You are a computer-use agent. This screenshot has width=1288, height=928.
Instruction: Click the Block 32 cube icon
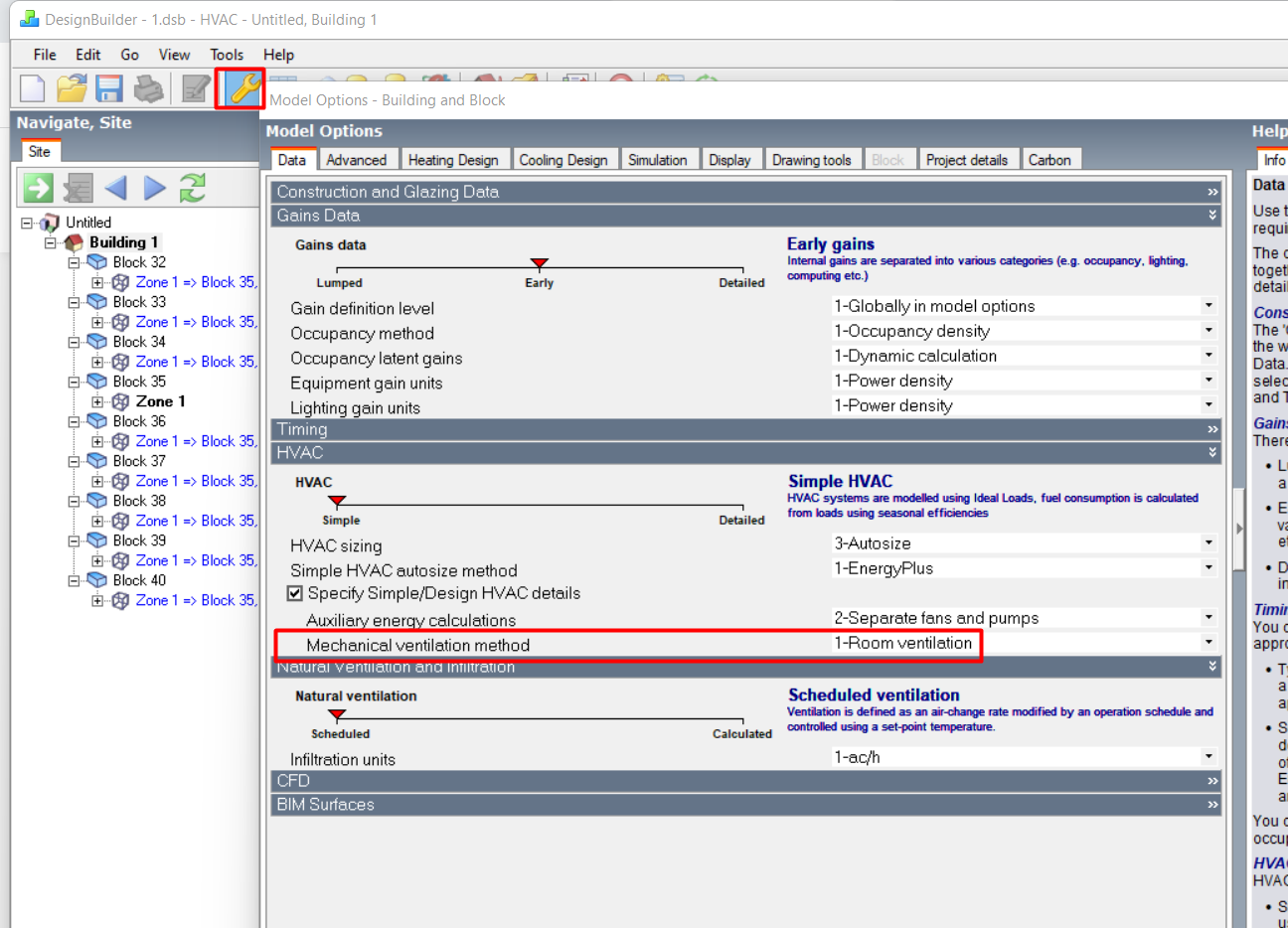[97, 262]
